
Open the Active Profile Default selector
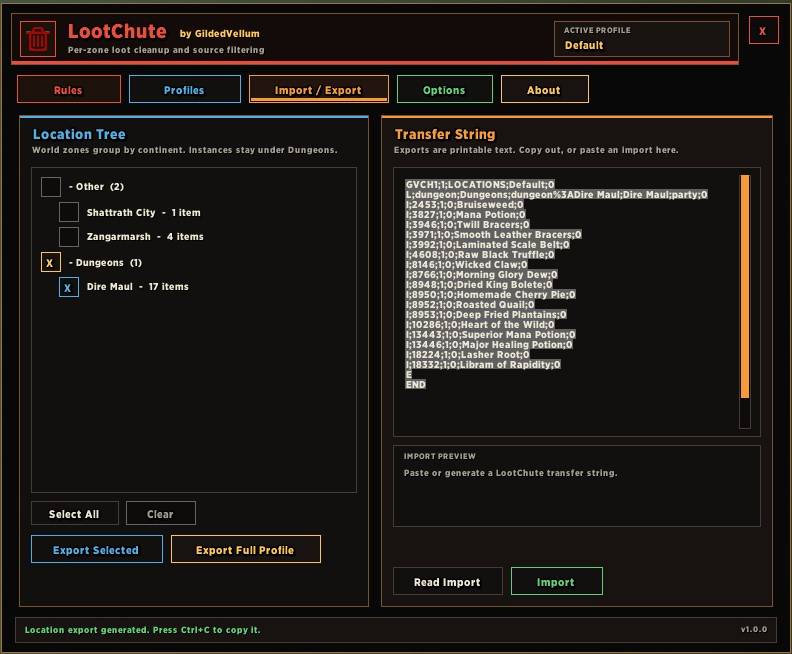[641, 38]
